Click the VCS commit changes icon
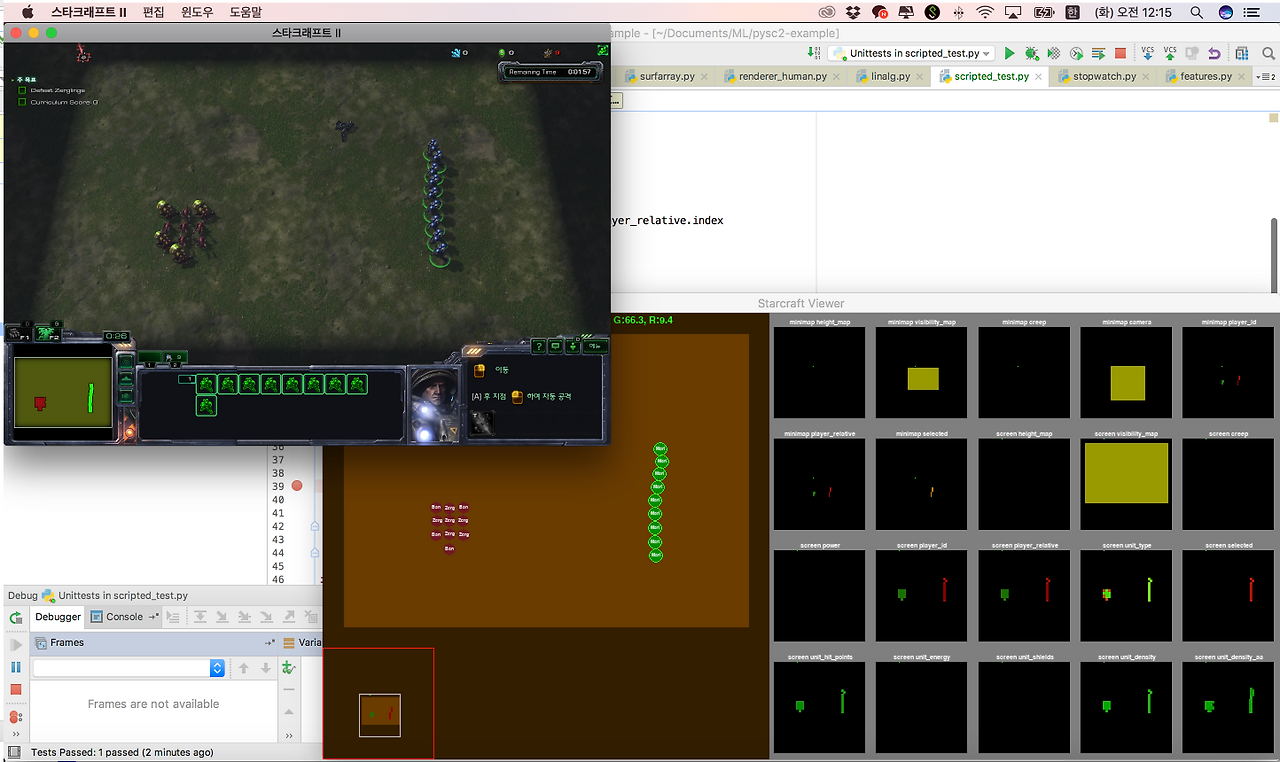Image resolution: width=1280 pixels, height=762 pixels. 1170,53
